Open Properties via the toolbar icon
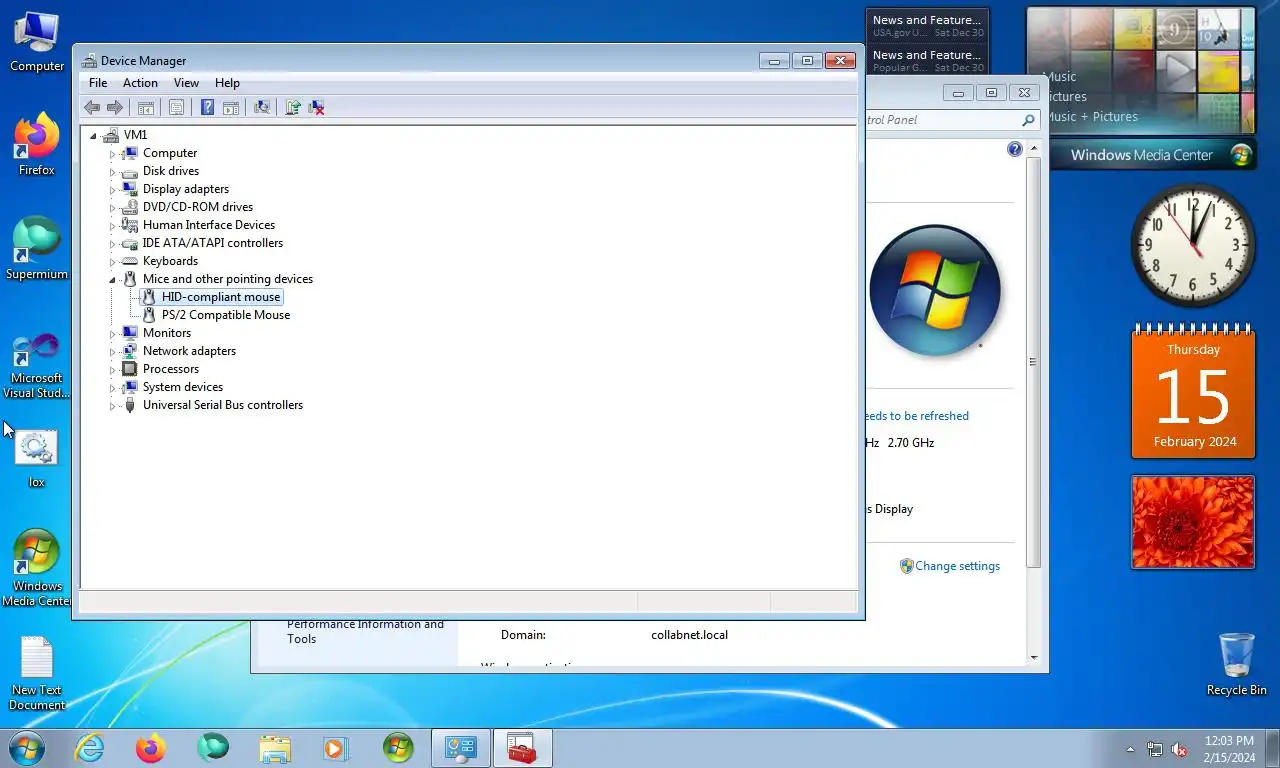 [176, 107]
